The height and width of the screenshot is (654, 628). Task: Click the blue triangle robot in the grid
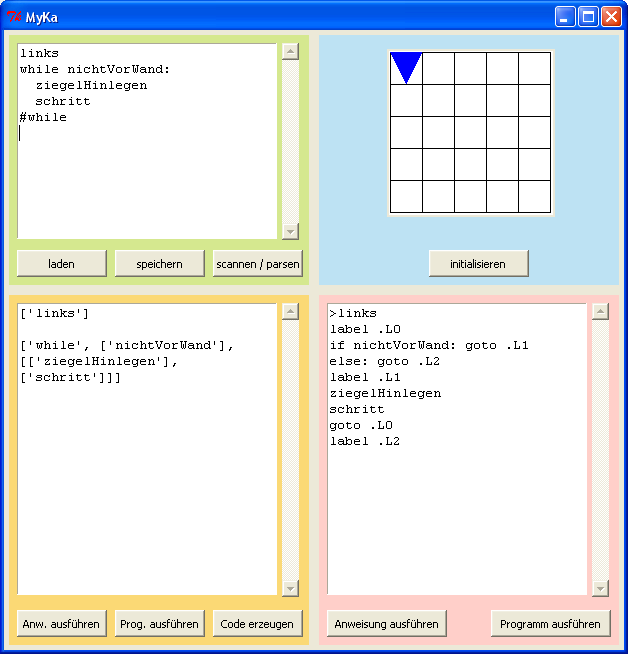tap(406, 67)
